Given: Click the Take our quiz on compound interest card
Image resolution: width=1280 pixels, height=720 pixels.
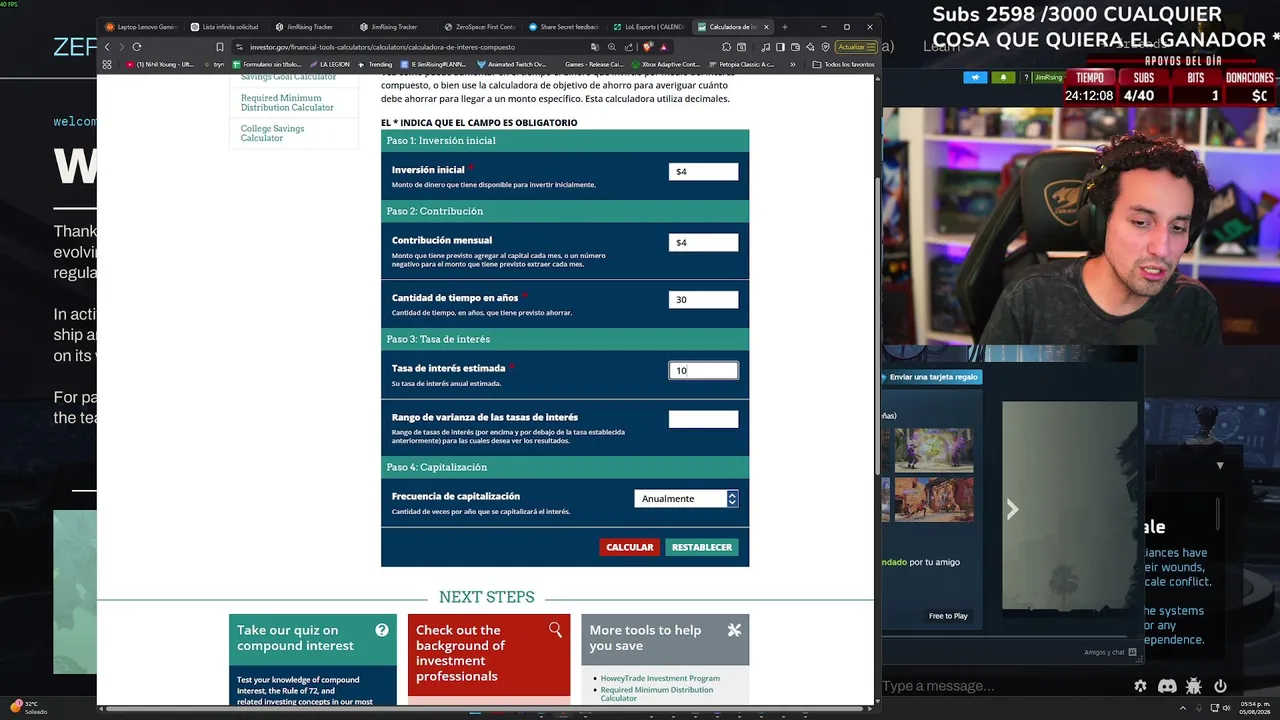Looking at the screenshot, I should [312, 660].
